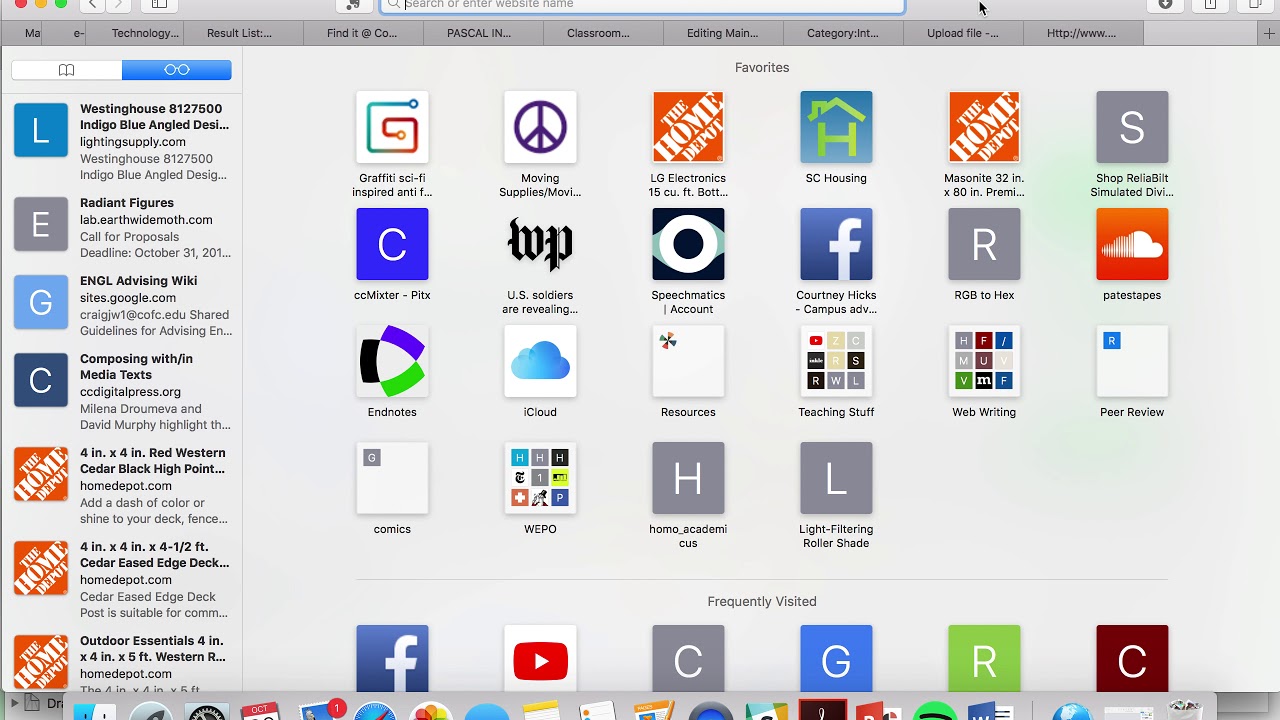Screen dimensions: 1280x720
Task: Open the RGB to Hex favorite
Action: click(x=984, y=244)
